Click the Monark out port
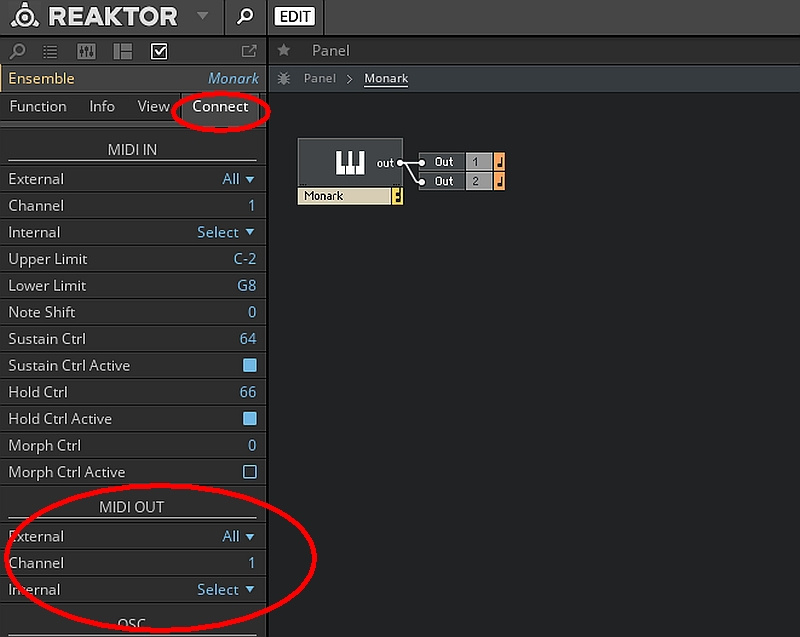 point(400,163)
